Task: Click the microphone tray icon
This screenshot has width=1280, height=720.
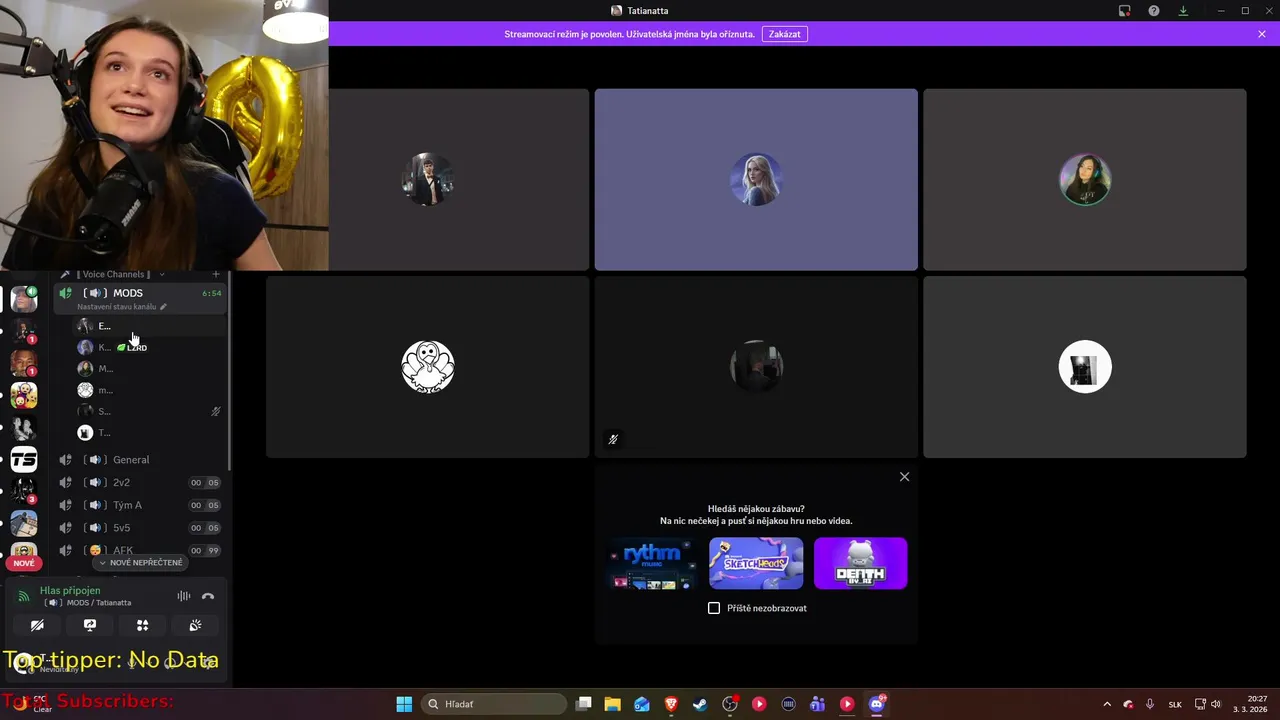Action: point(1150,704)
